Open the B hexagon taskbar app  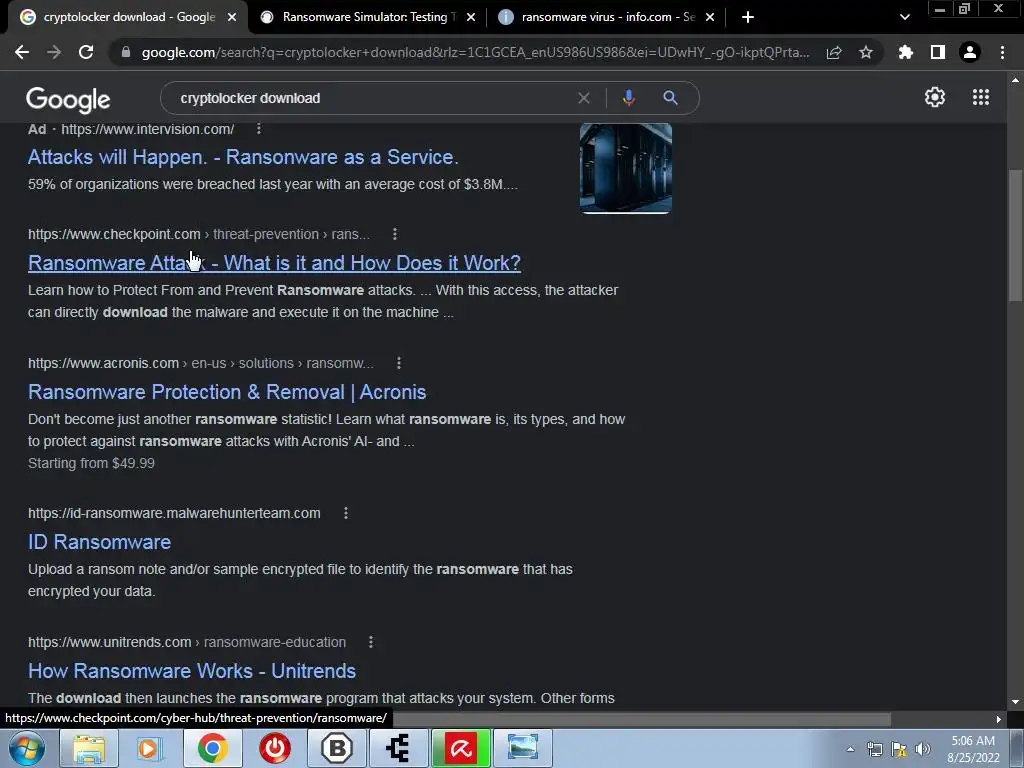pos(337,748)
